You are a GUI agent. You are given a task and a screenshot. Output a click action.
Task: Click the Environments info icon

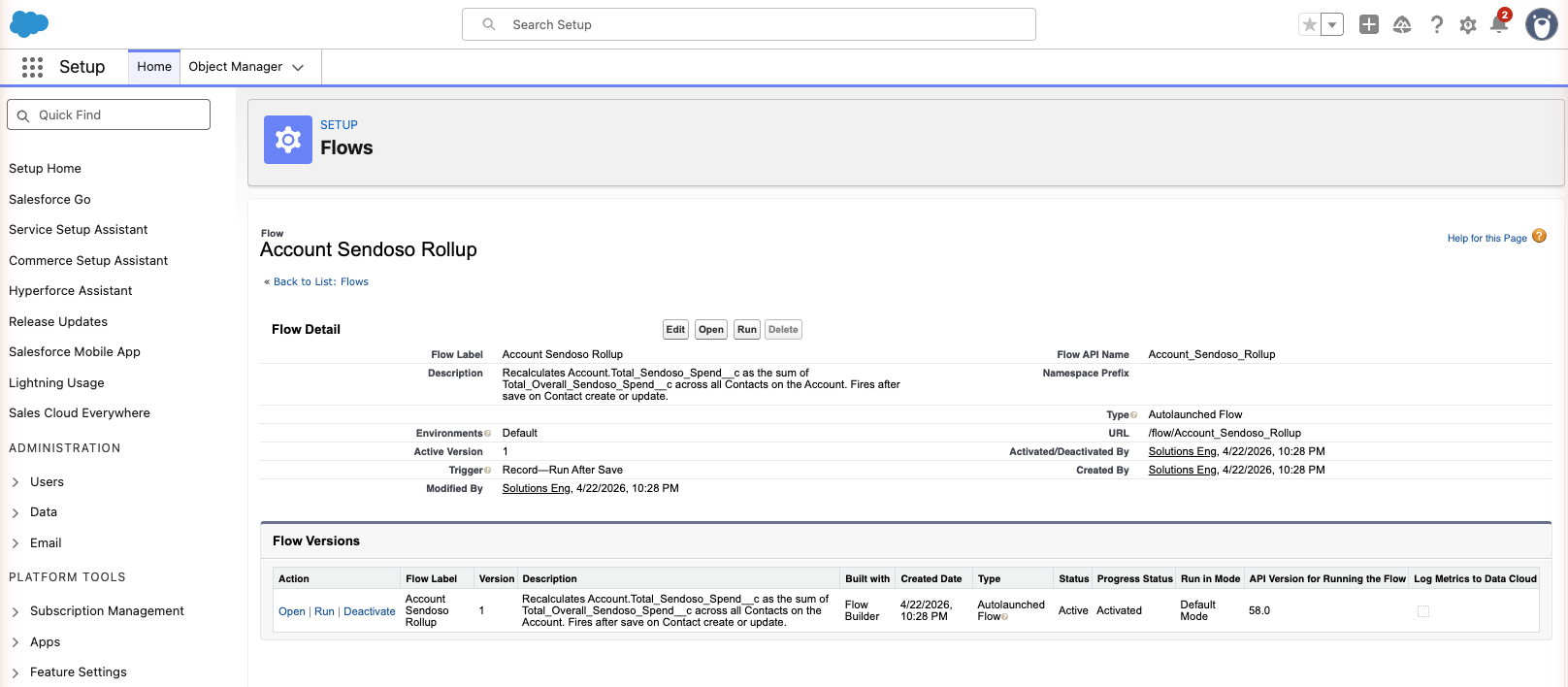pyautogui.click(x=487, y=434)
